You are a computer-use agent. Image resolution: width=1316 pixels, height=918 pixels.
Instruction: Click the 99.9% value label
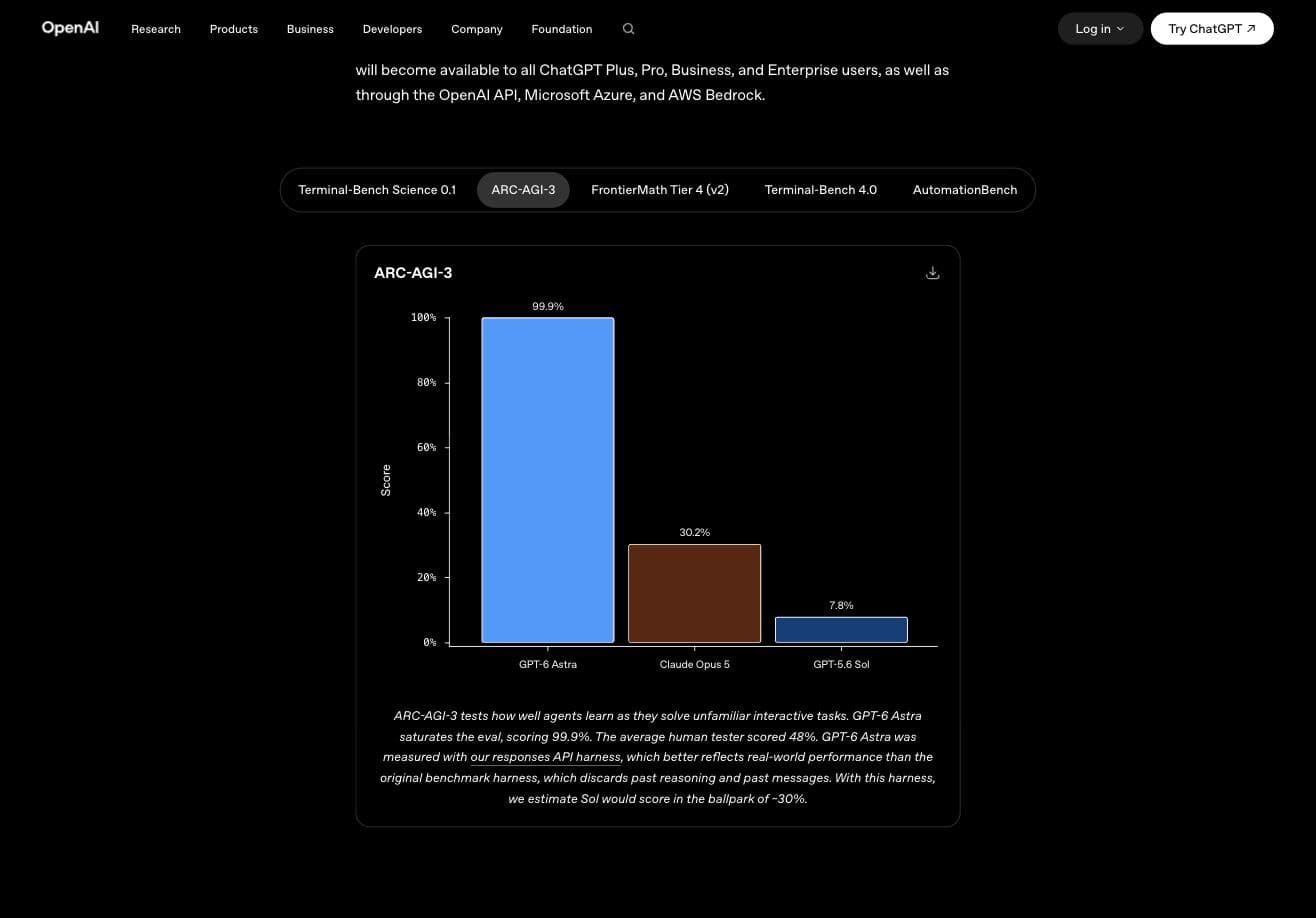coord(548,307)
